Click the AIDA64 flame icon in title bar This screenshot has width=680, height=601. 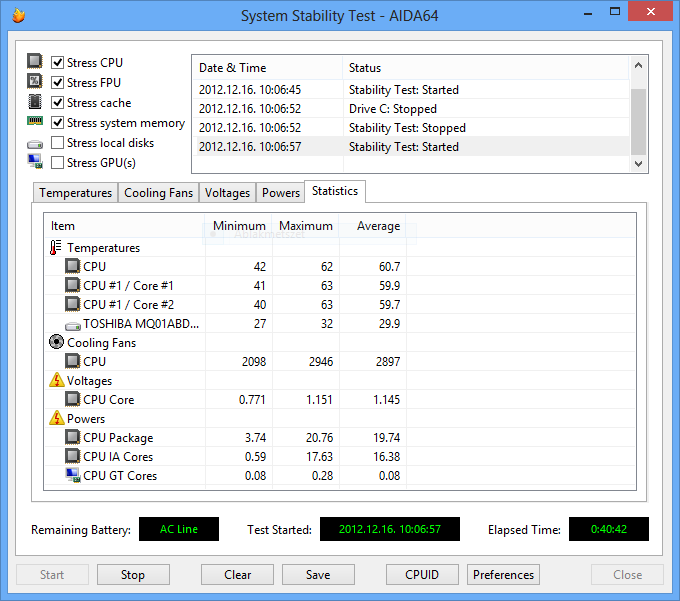pyautogui.click(x=18, y=15)
